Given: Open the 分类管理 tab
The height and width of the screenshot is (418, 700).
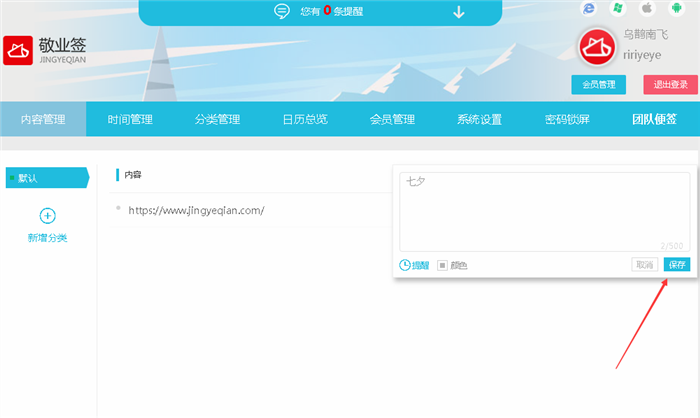Looking at the screenshot, I should (x=217, y=119).
